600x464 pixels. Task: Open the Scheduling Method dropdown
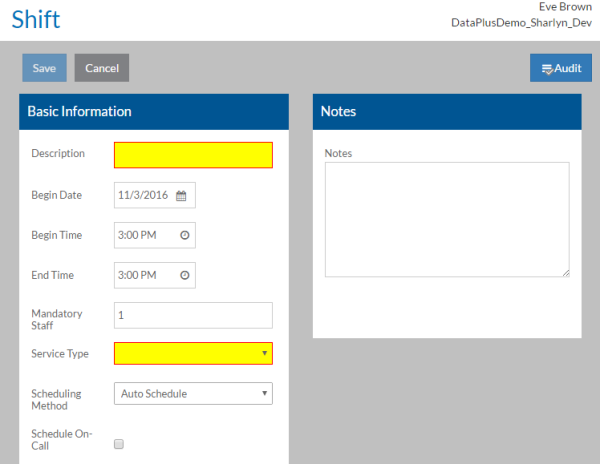[193, 394]
